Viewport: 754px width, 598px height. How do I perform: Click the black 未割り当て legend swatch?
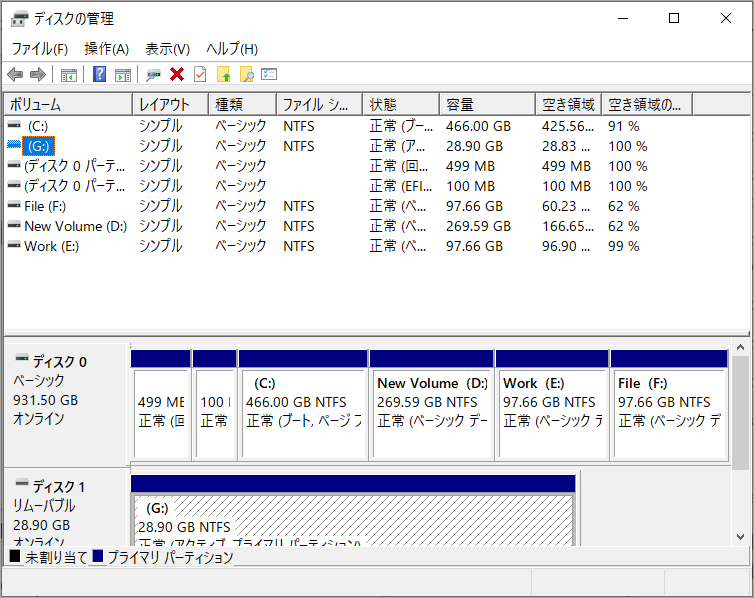[15, 556]
